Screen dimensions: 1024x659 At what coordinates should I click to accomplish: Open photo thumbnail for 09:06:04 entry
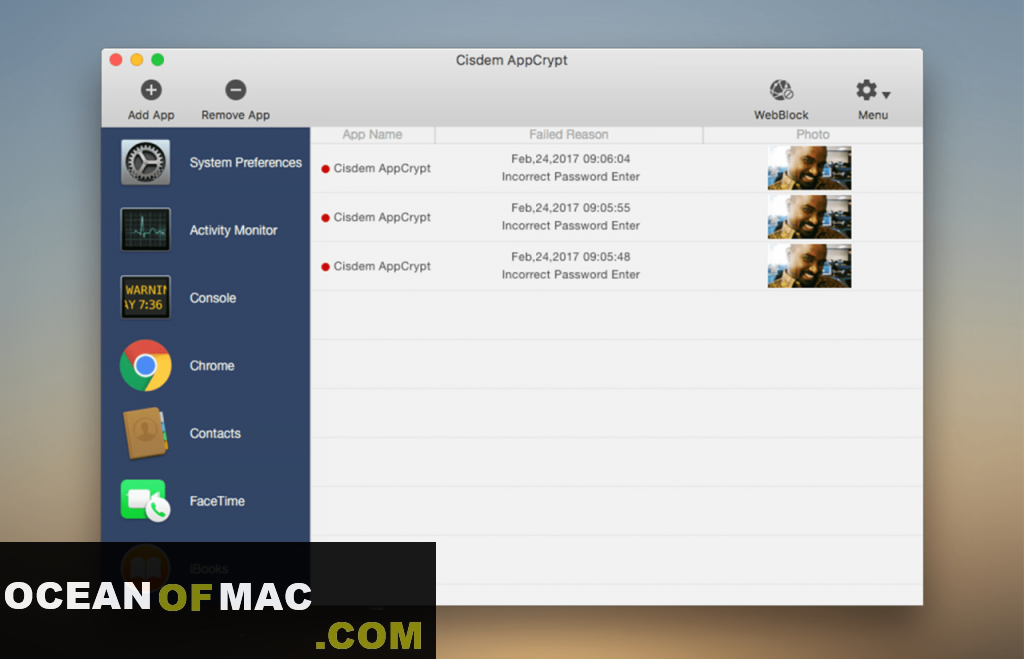pyautogui.click(x=809, y=168)
